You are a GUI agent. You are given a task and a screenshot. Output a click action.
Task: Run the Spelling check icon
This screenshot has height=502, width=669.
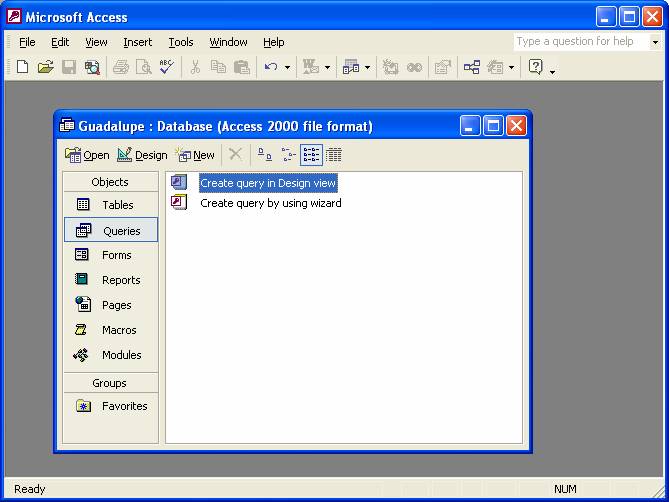click(166, 67)
